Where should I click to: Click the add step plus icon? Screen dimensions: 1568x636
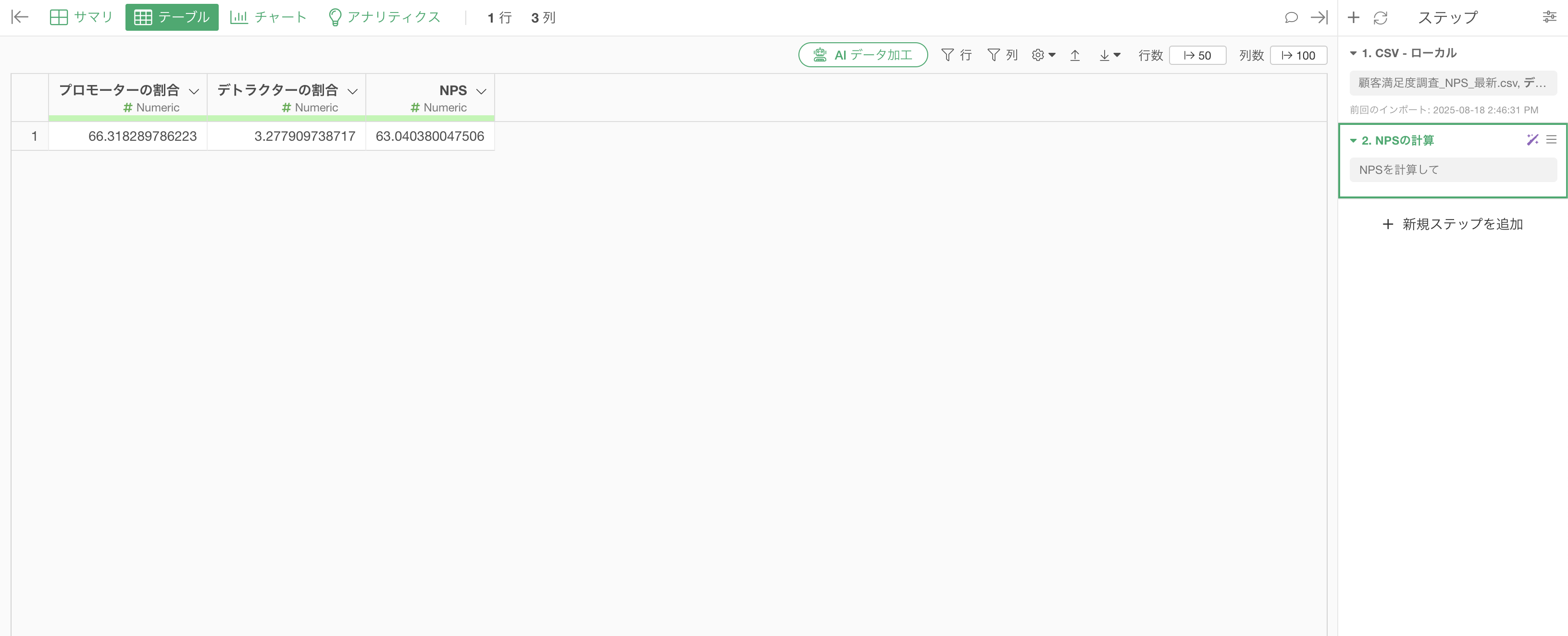[x=1353, y=17]
